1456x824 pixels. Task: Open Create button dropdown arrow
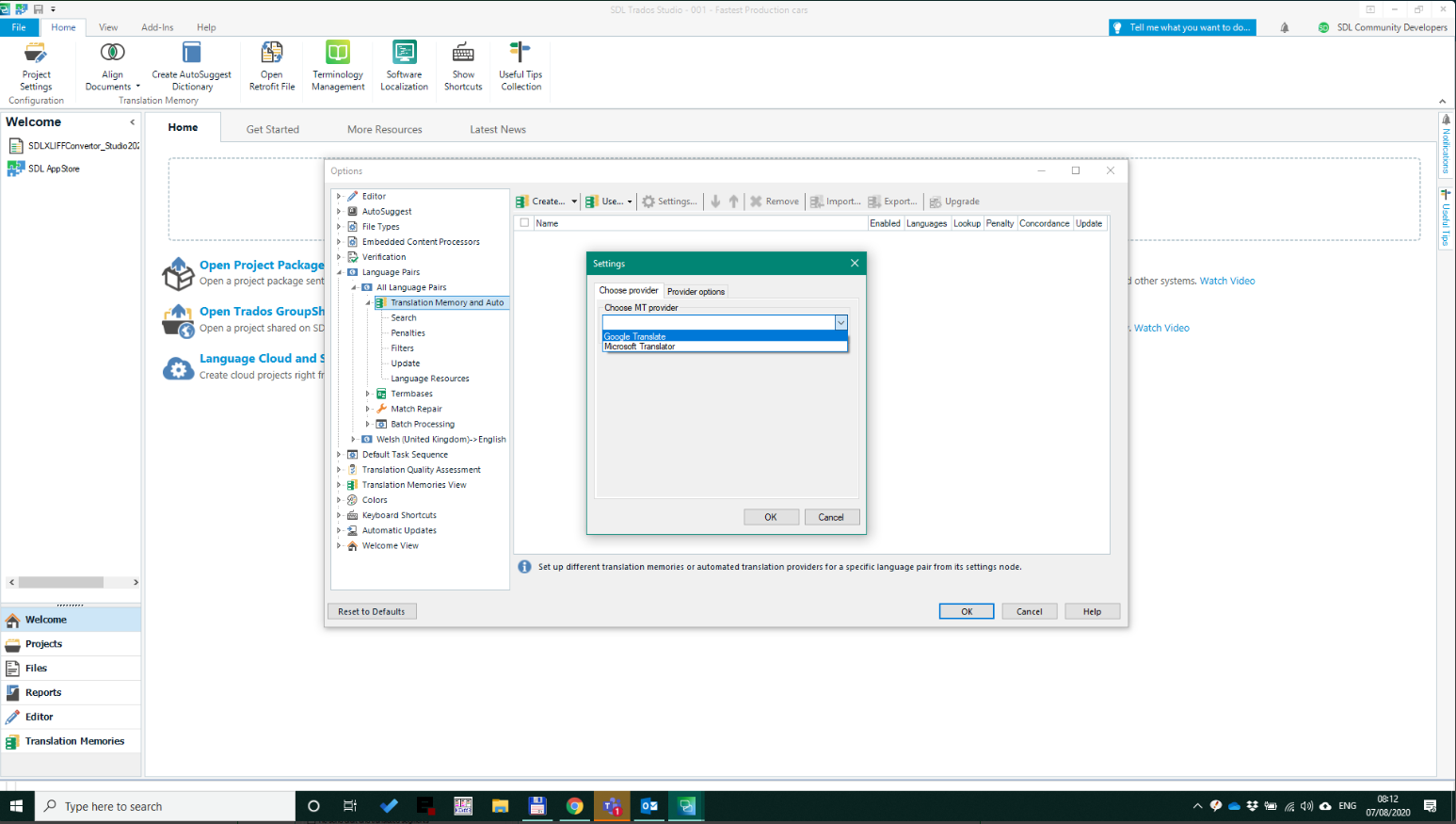(574, 202)
